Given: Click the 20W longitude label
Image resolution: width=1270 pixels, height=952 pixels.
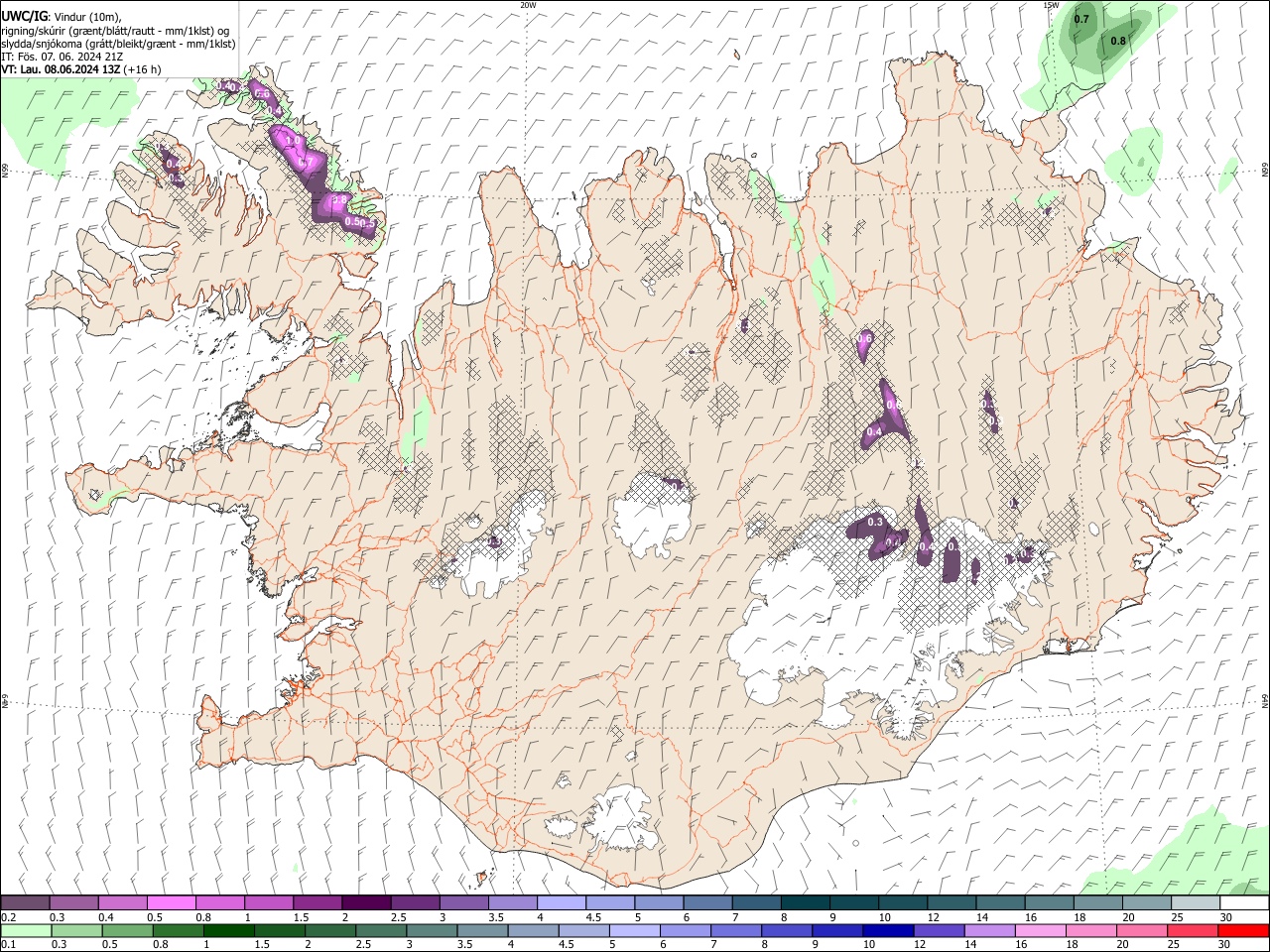Looking at the screenshot, I should (528, 5).
